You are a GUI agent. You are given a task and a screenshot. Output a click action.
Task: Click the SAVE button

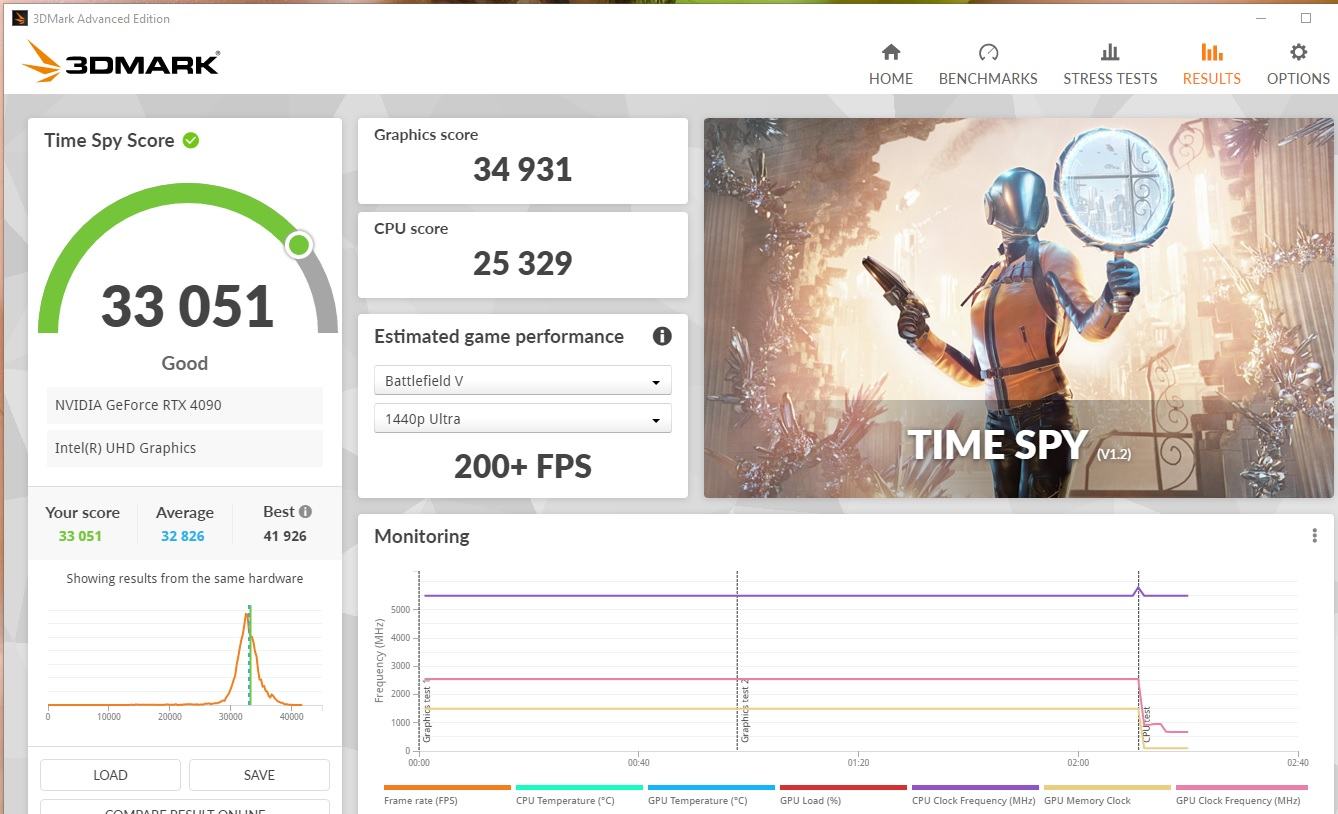259,775
